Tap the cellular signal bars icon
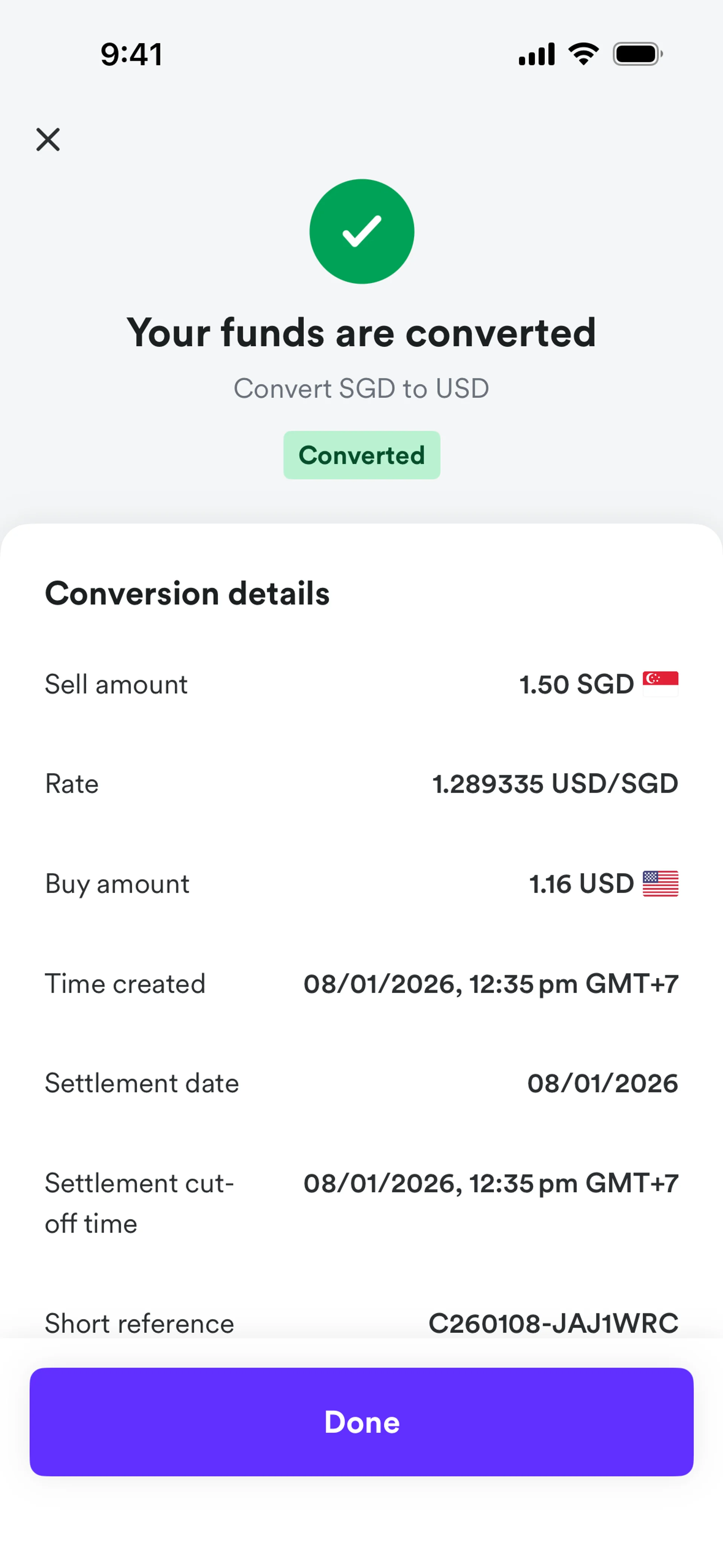 tap(536, 54)
